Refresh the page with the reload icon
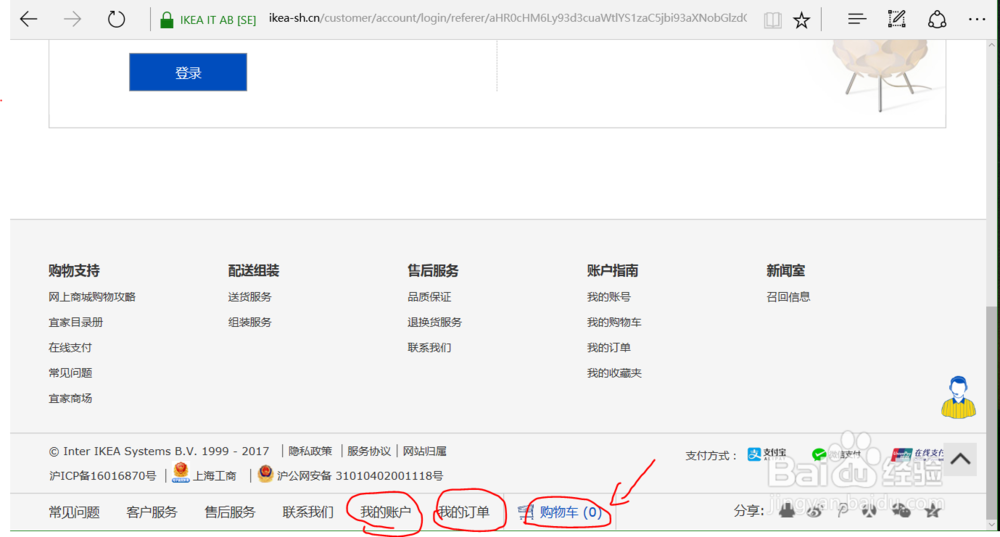 coord(116,19)
